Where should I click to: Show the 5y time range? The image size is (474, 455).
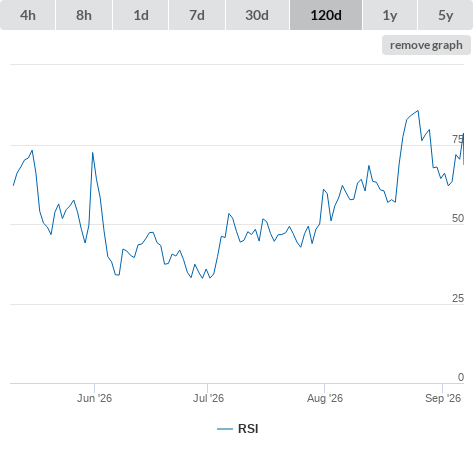click(445, 15)
